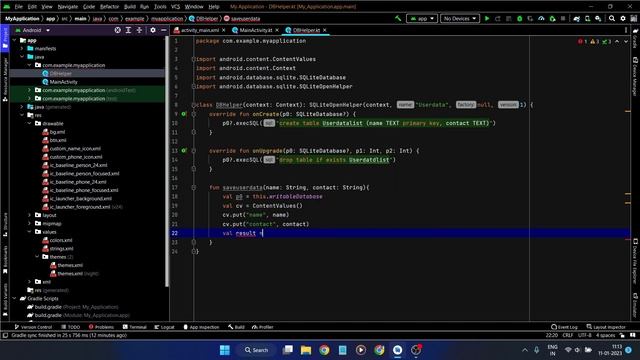The height and width of the screenshot is (360, 640).
Task: Collapse the java folder in the tree
Action: (22, 57)
